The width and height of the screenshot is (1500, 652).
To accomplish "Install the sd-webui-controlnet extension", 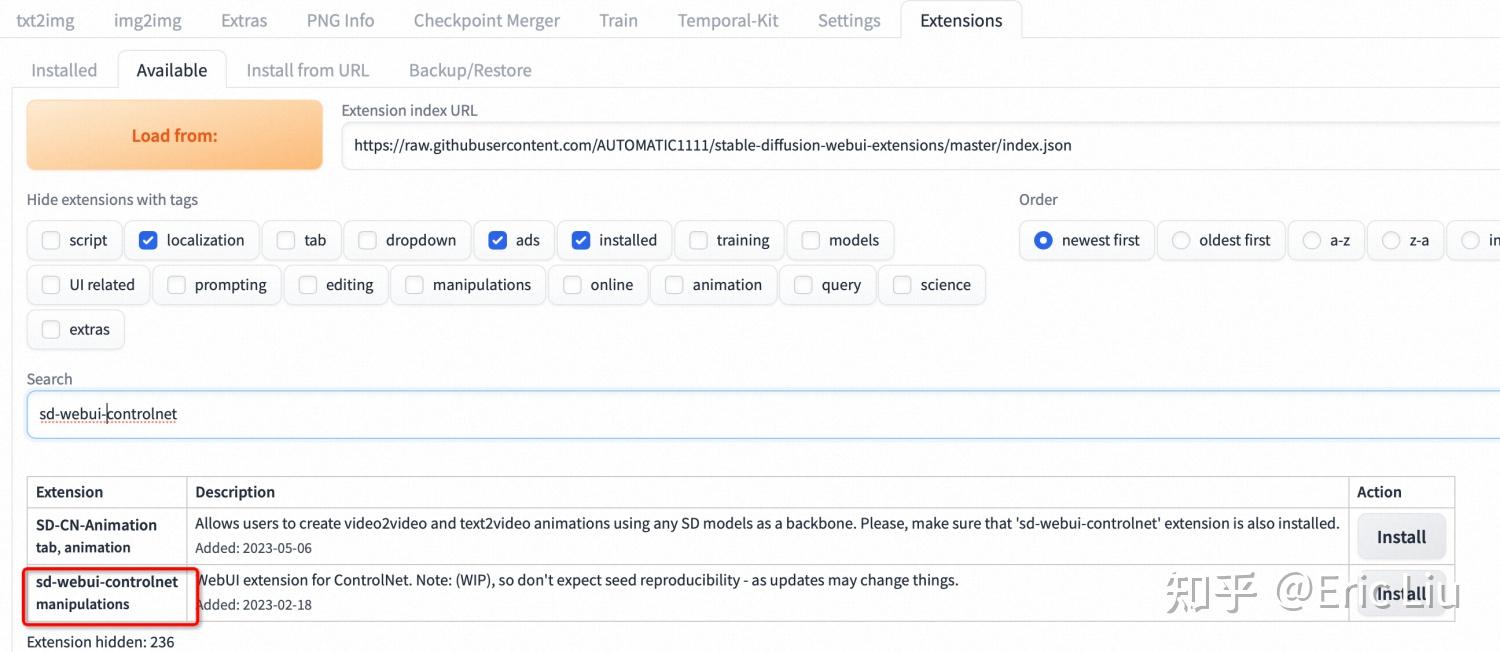I will click(1400, 594).
